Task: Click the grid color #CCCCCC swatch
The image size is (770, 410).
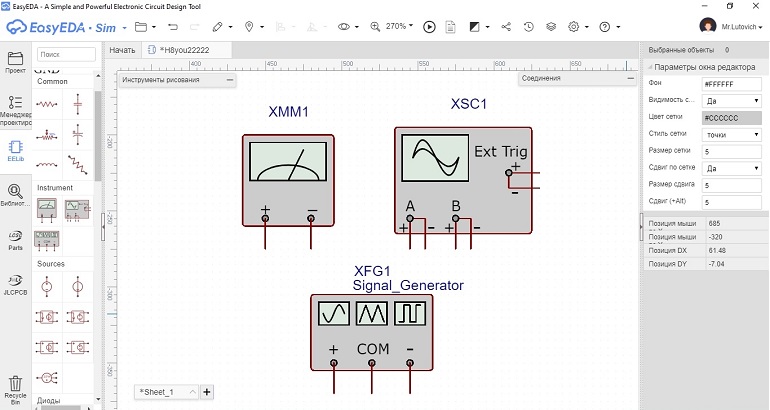Action: [x=732, y=118]
